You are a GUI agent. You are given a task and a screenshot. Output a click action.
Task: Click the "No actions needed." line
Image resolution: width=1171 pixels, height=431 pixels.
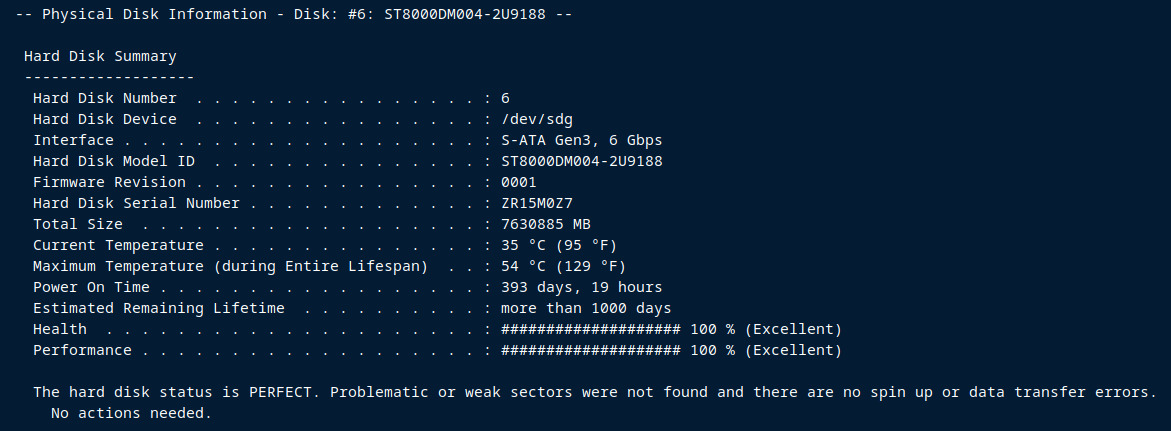point(131,413)
